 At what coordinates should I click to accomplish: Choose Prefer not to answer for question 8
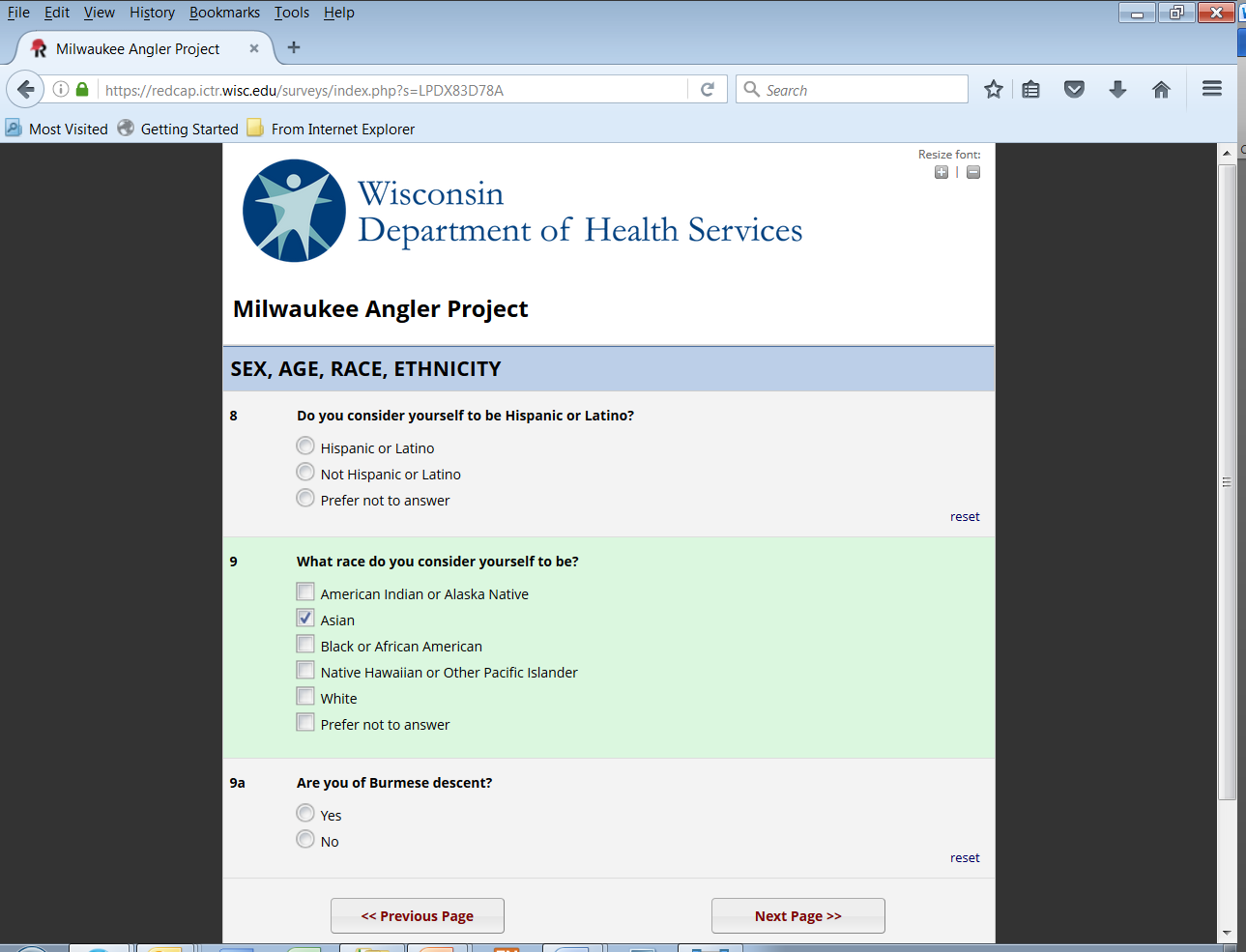(305, 499)
